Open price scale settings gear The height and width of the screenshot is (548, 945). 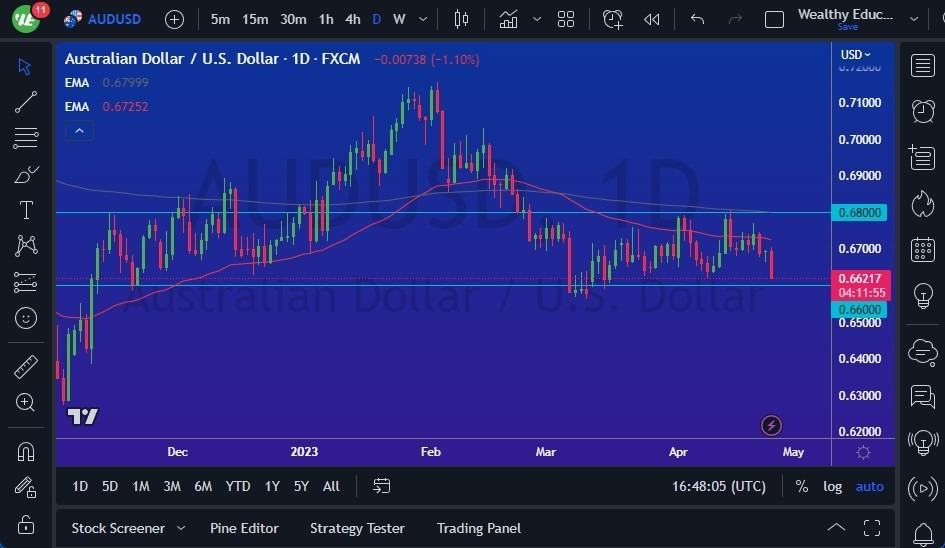pyautogui.click(x=863, y=452)
